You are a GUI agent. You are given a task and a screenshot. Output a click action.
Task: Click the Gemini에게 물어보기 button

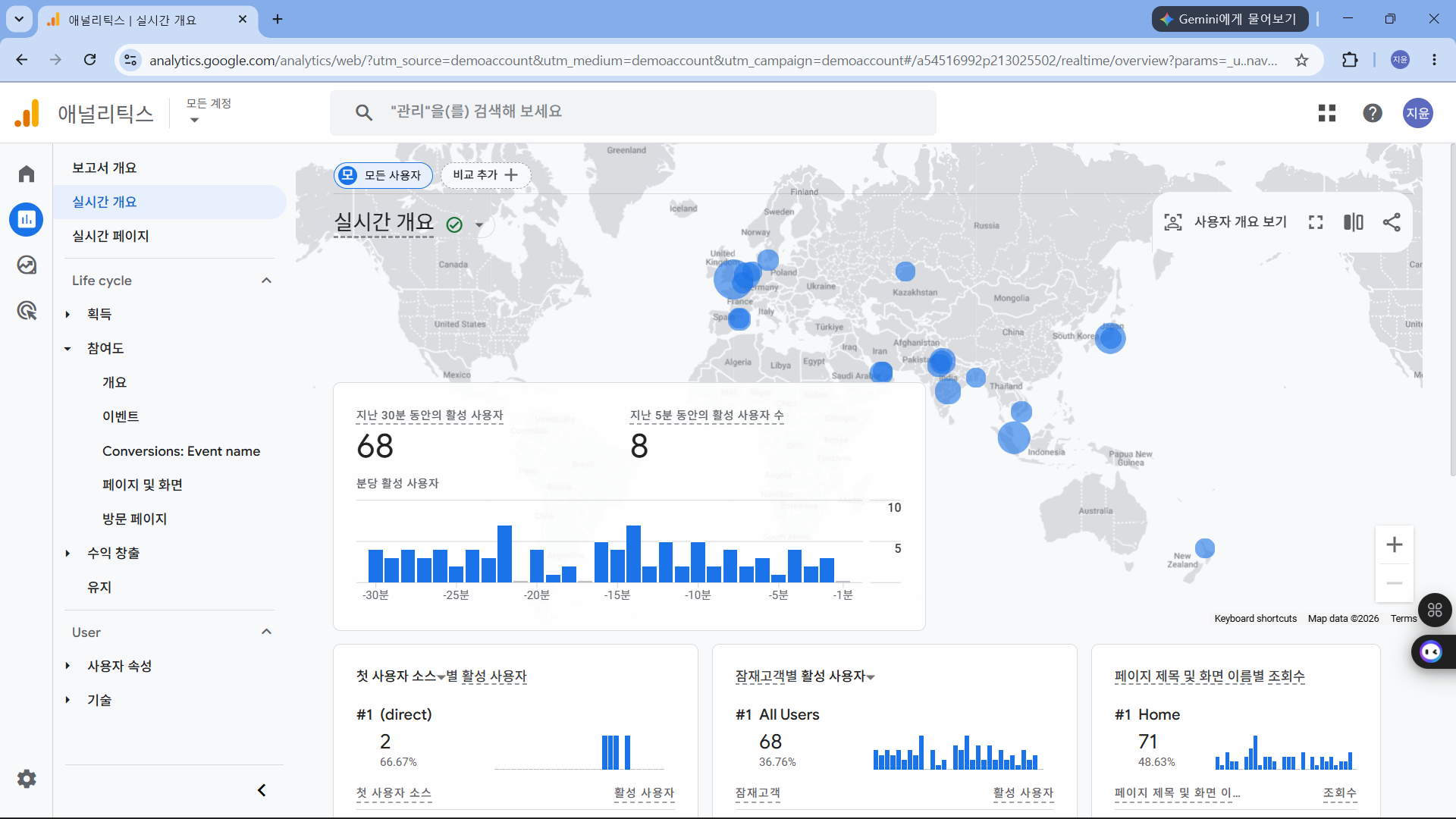[1230, 19]
